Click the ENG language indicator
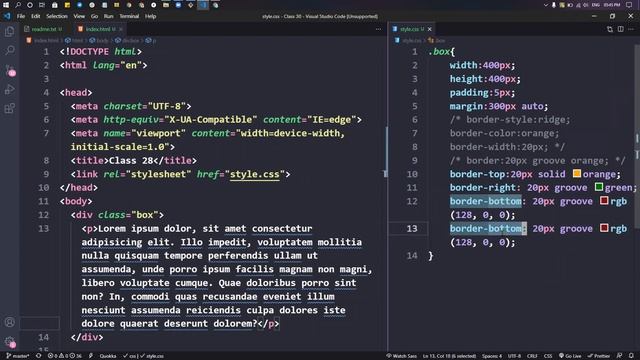The image size is (640, 360). pyautogui.click(x=596, y=5)
